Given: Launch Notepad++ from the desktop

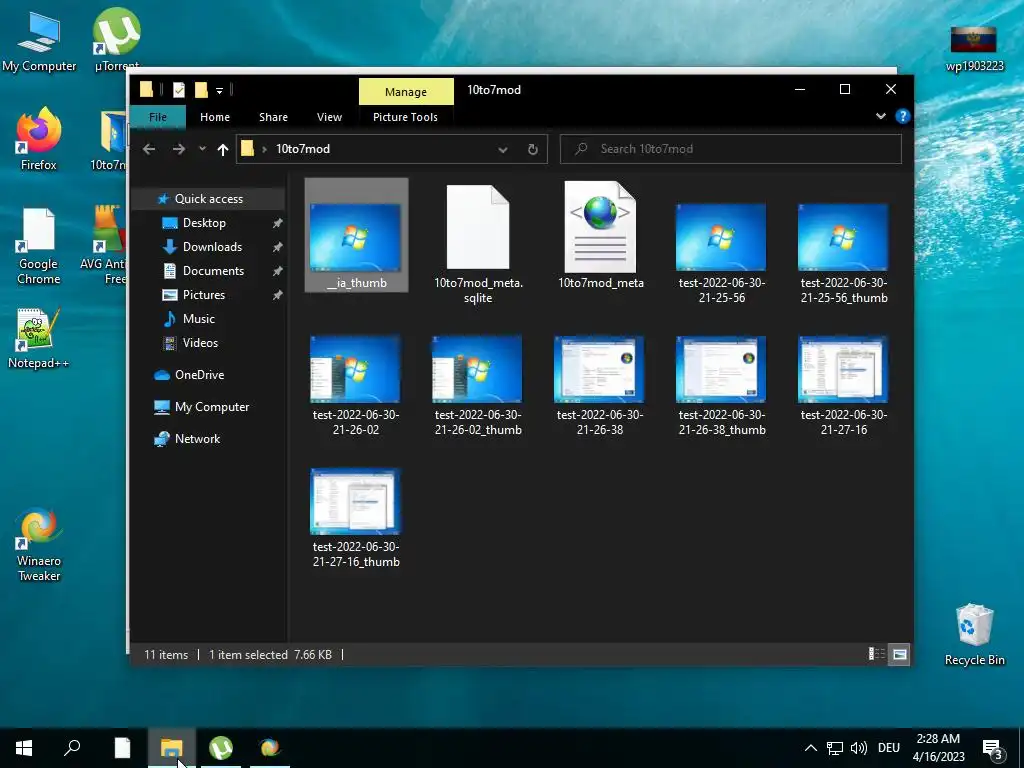Looking at the screenshot, I should (x=39, y=338).
